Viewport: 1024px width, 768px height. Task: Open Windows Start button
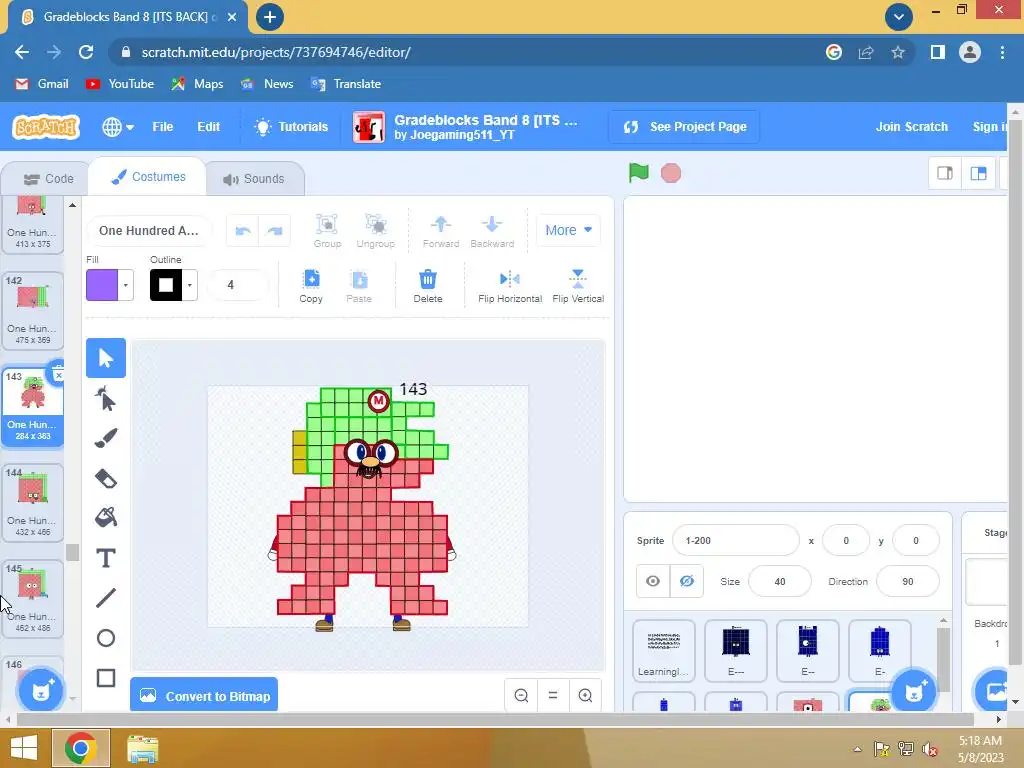[x=24, y=748]
